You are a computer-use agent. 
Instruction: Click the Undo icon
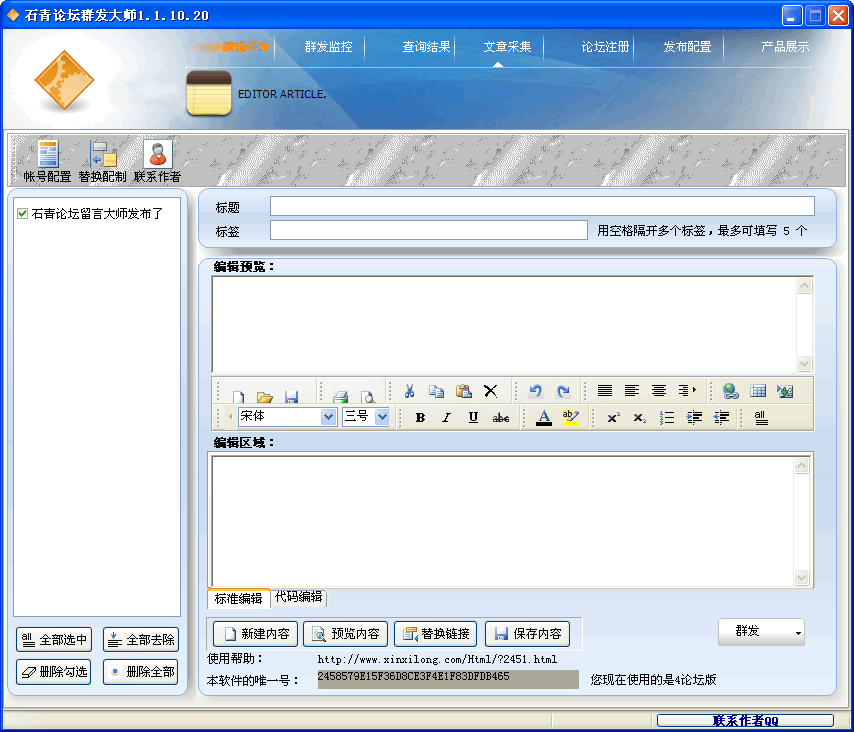tap(537, 393)
